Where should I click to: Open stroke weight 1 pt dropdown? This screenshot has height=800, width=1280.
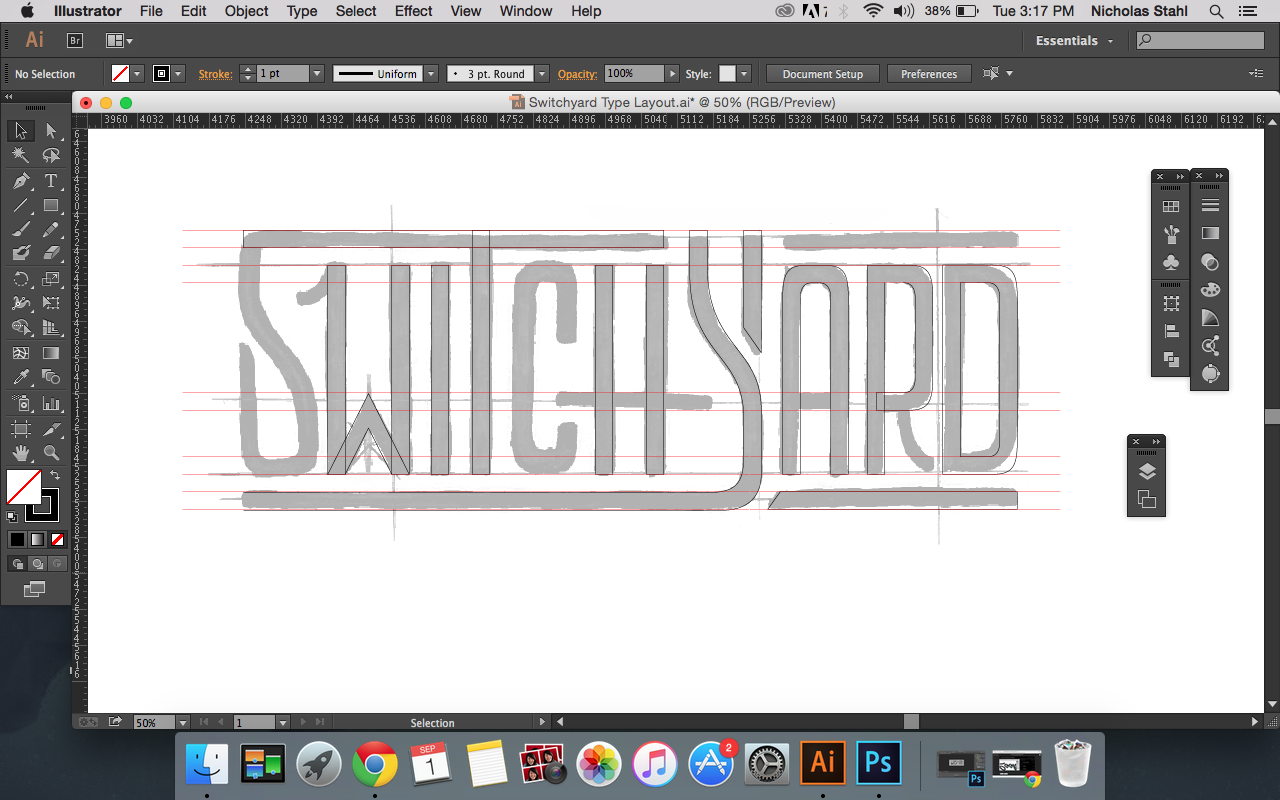point(317,74)
